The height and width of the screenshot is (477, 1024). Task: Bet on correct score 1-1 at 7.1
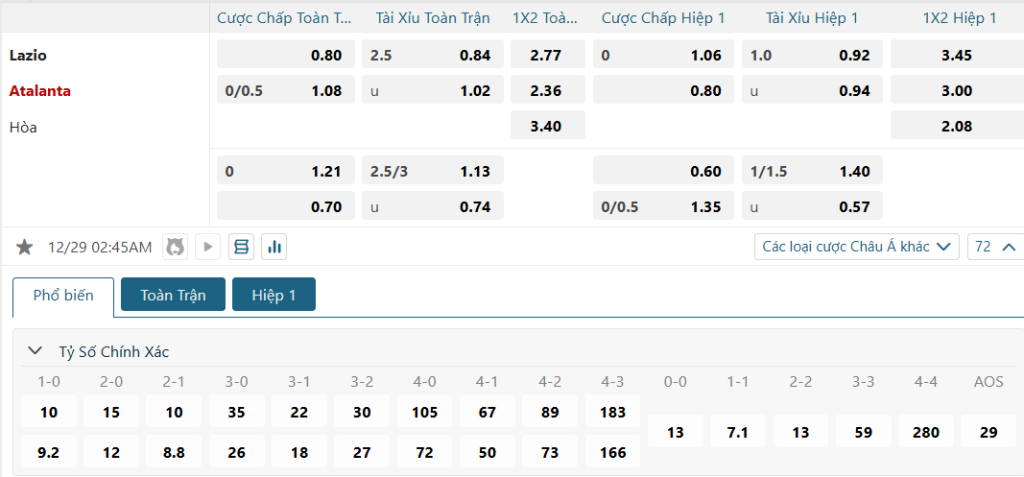[x=738, y=432]
